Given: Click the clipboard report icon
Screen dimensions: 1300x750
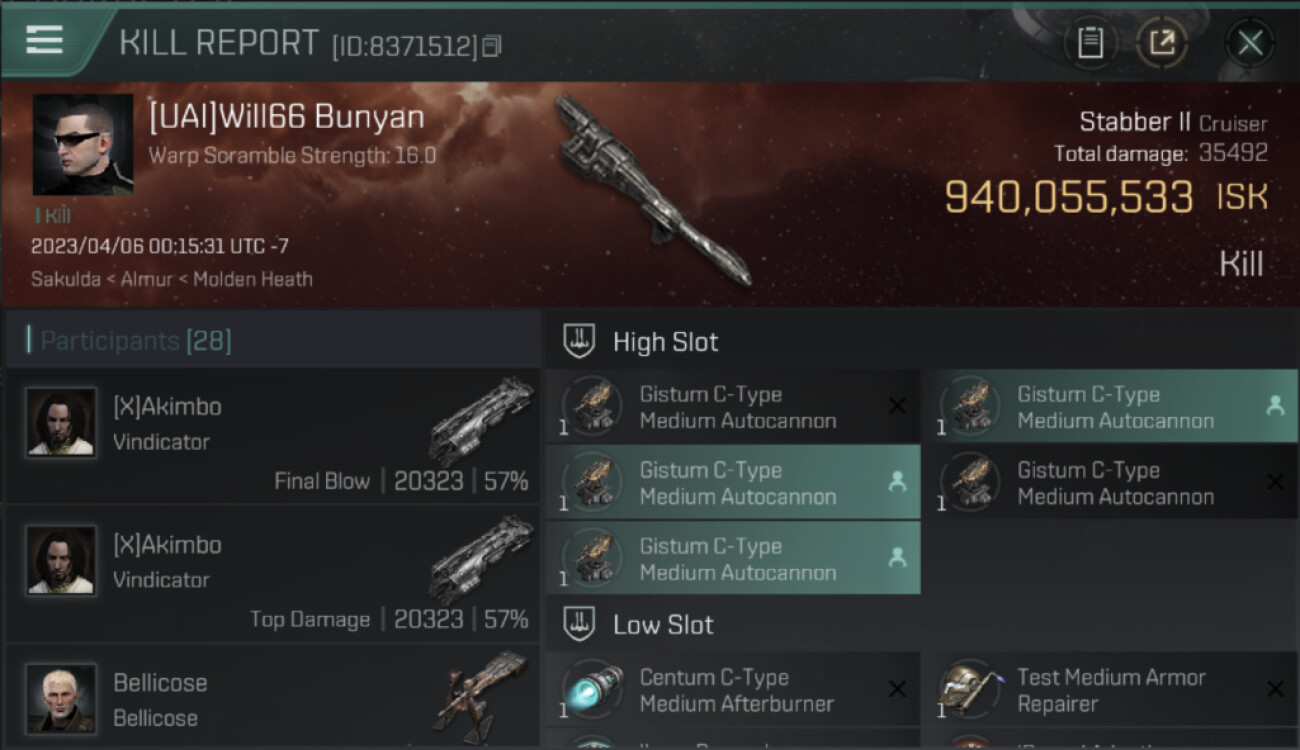Looking at the screenshot, I should (1090, 43).
